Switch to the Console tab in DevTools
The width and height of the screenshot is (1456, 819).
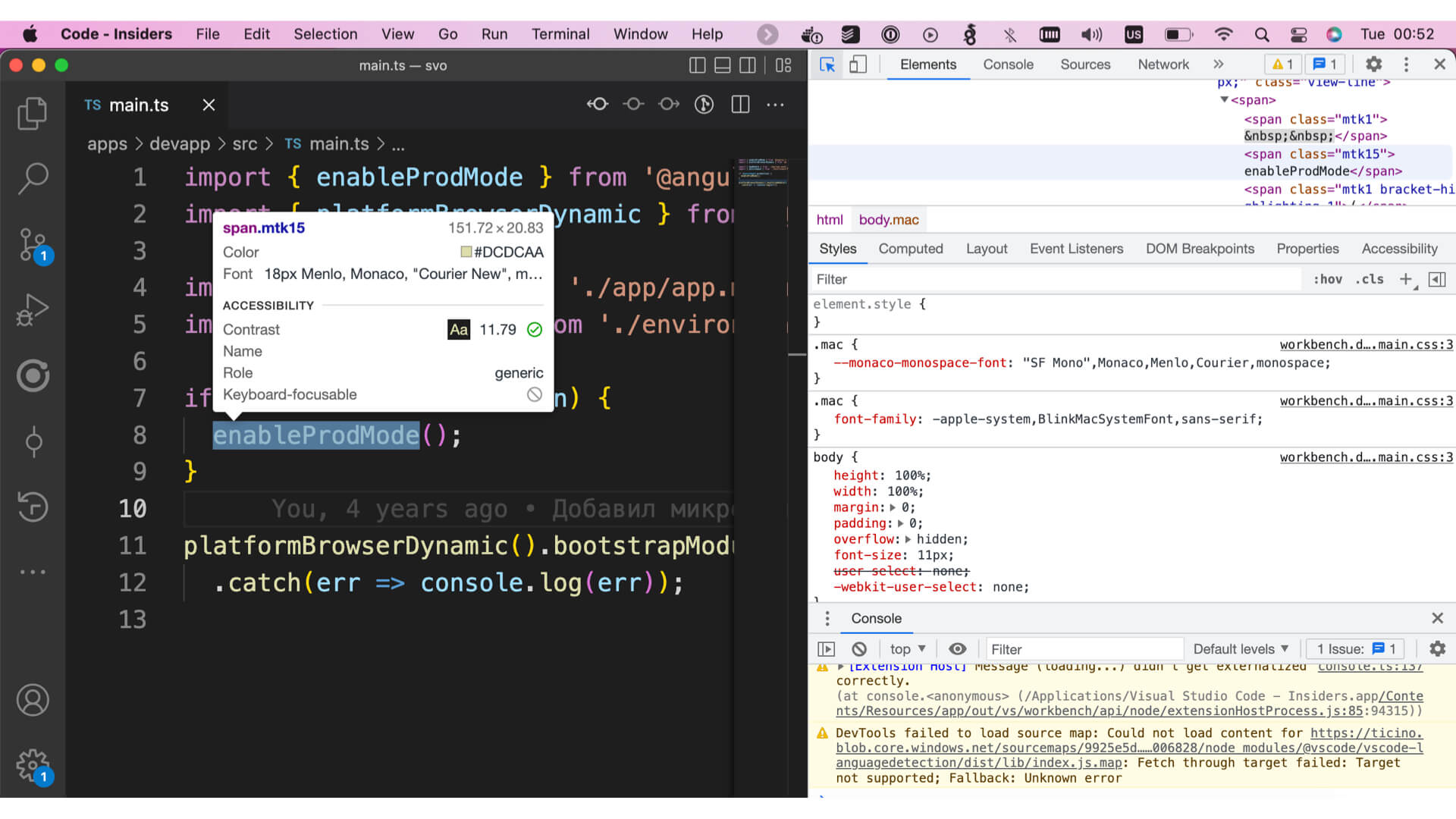coord(1008,64)
